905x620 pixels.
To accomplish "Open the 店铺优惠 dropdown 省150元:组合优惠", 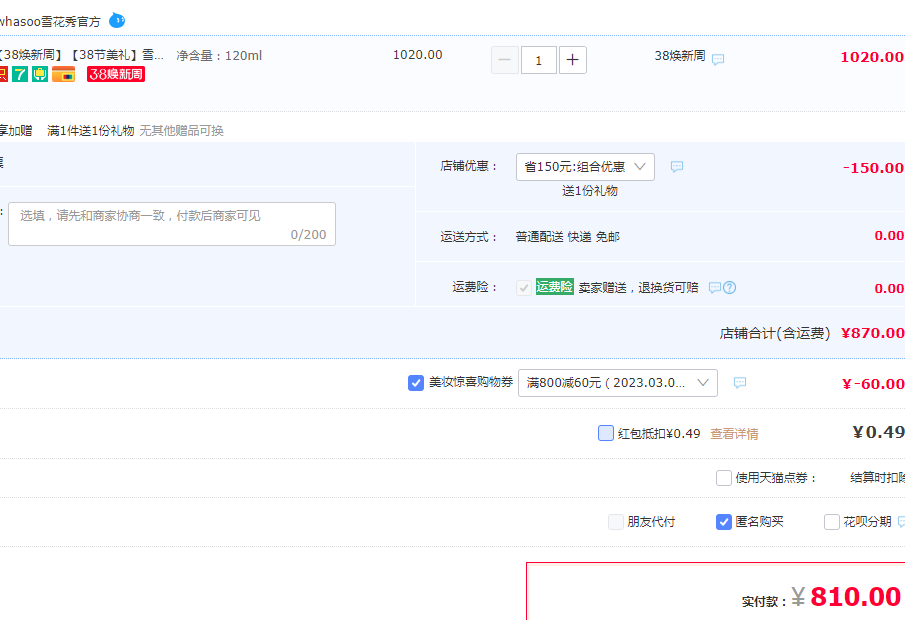I will pos(585,167).
